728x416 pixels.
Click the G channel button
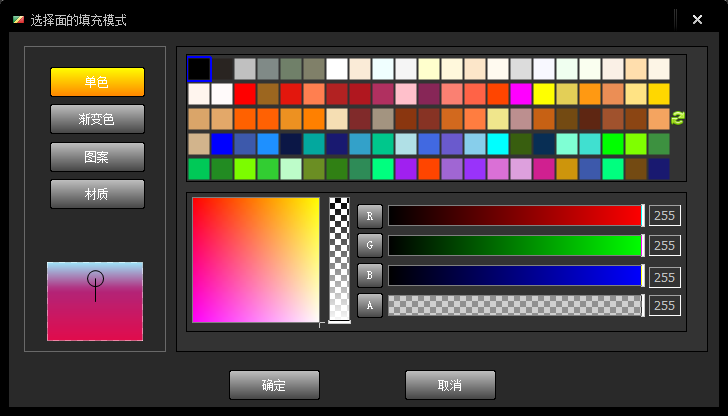coord(370,245)
